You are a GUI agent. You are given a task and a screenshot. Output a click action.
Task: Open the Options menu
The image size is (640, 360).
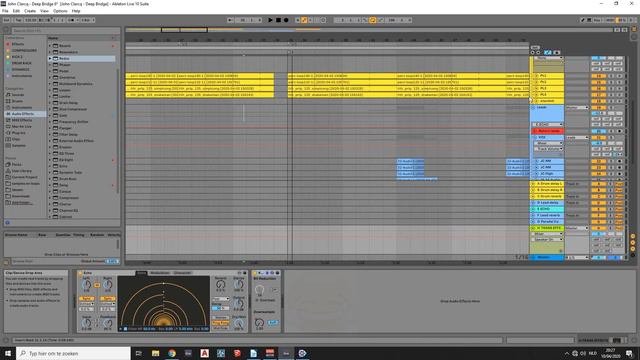point(60,11)
